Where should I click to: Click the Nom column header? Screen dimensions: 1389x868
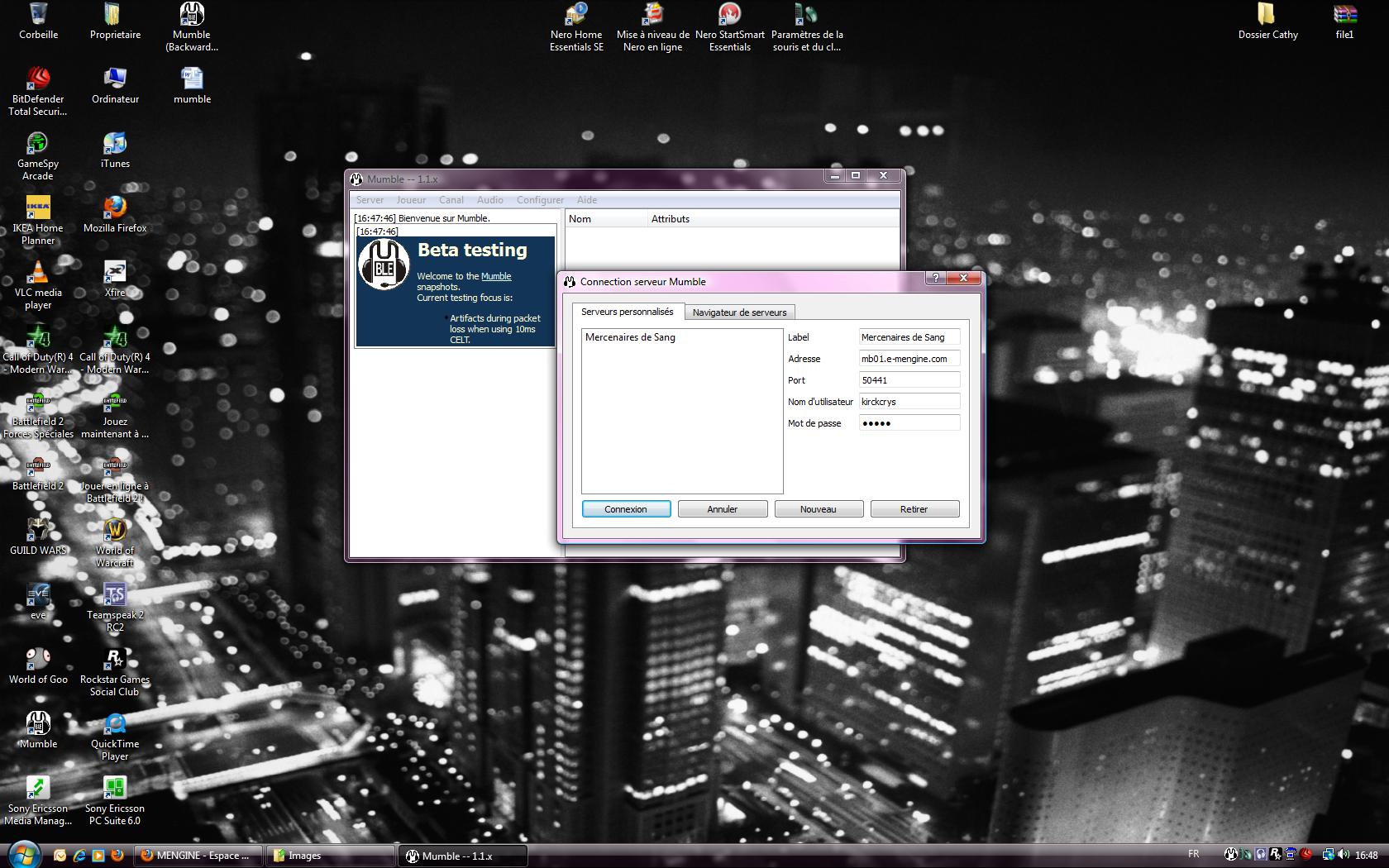(606, 219)
